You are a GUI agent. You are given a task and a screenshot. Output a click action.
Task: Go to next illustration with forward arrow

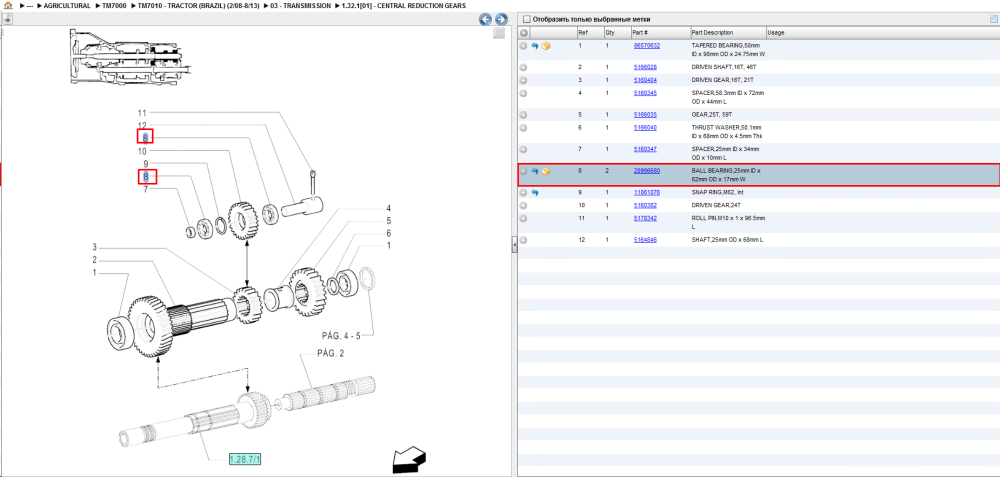[501, 19]
